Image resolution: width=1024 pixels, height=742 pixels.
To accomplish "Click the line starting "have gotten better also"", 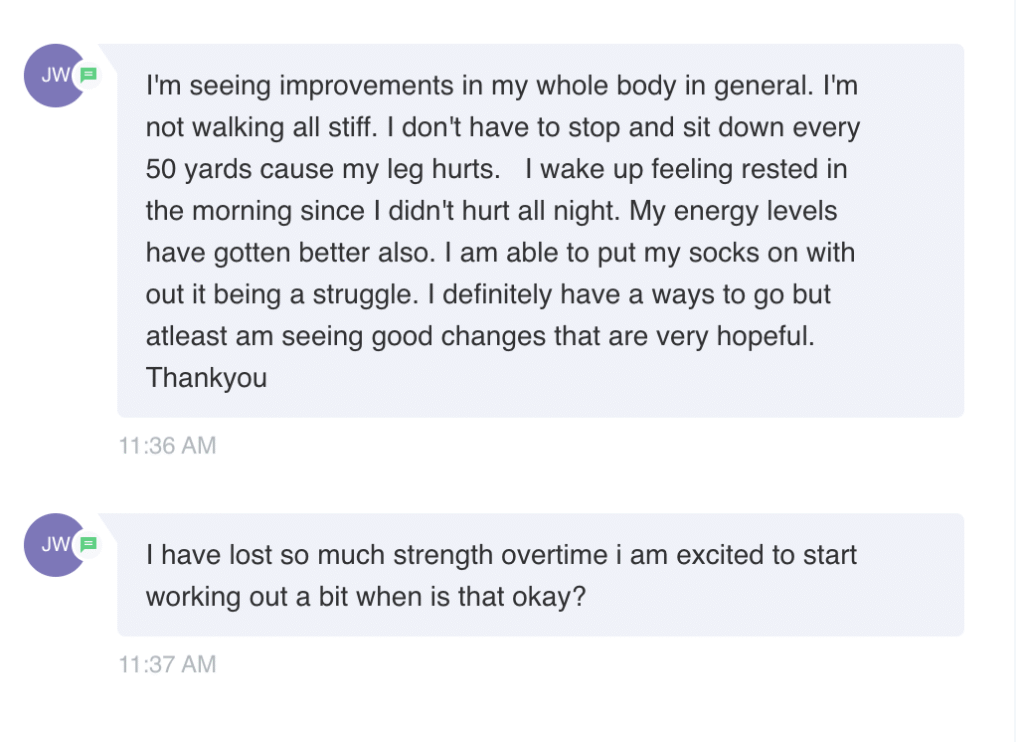I will [500, 253].
